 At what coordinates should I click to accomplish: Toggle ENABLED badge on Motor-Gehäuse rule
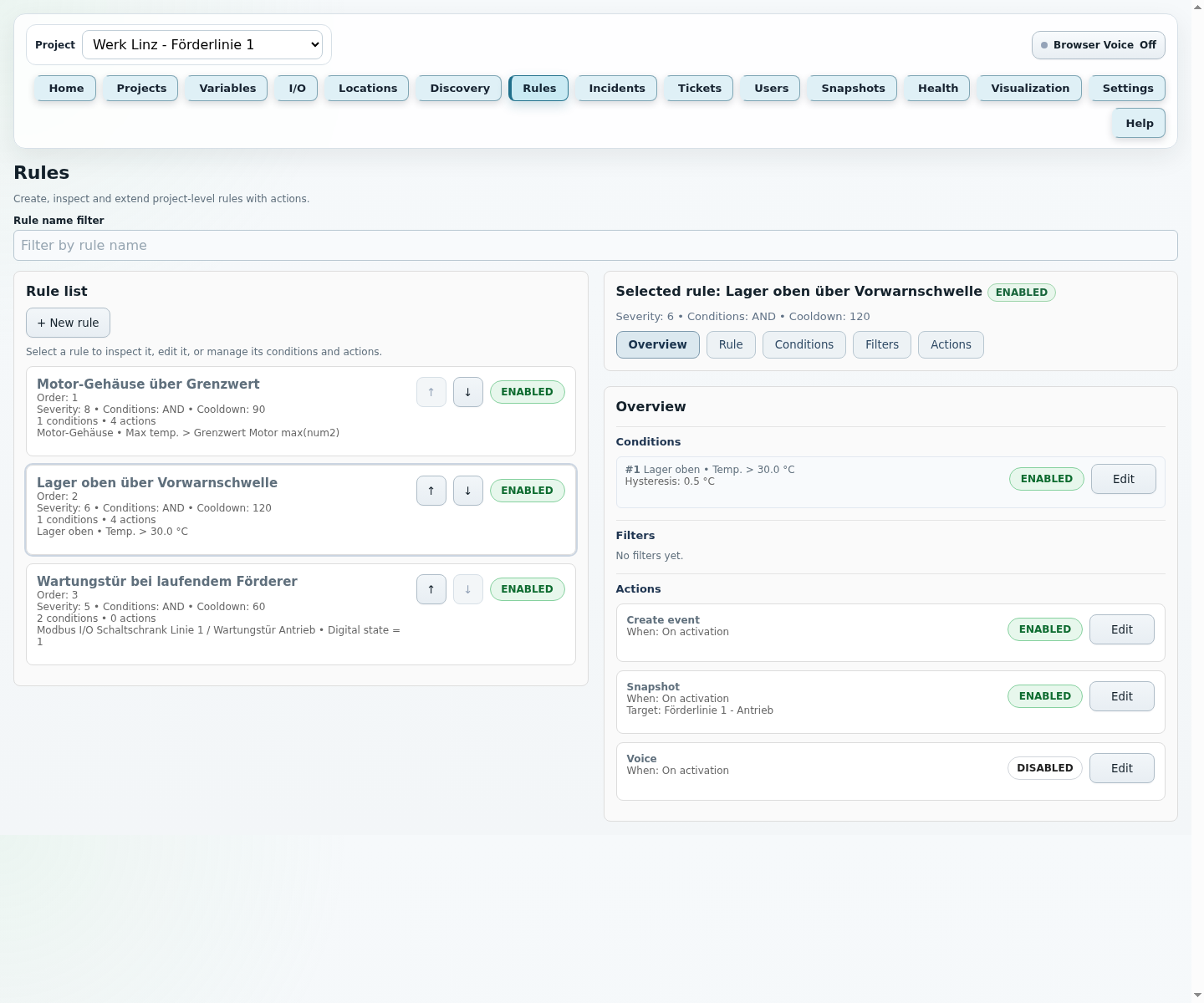tap(527, 392)
